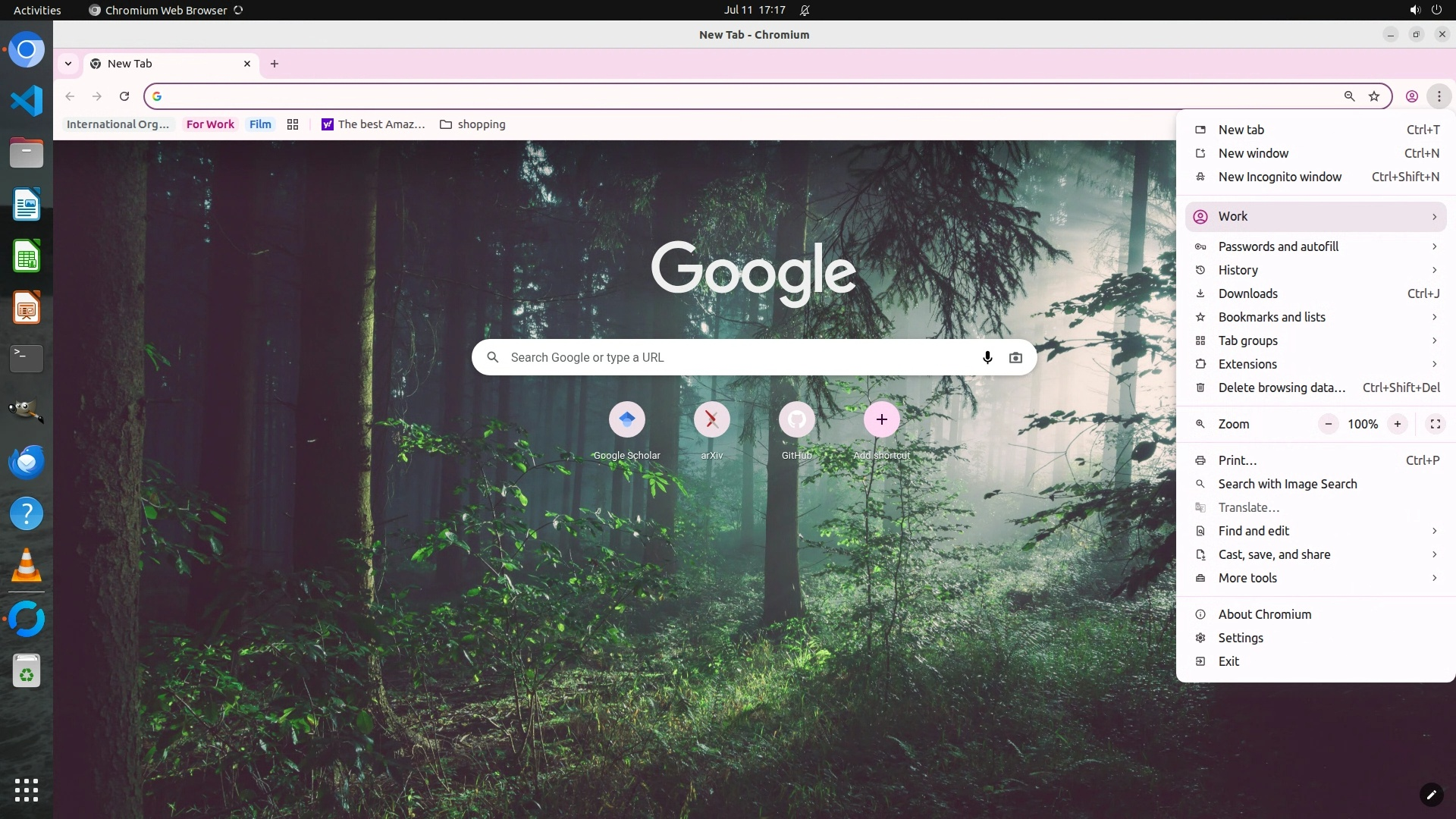
Task: Expand the Work profile submenu
Action: [1316, 217]
